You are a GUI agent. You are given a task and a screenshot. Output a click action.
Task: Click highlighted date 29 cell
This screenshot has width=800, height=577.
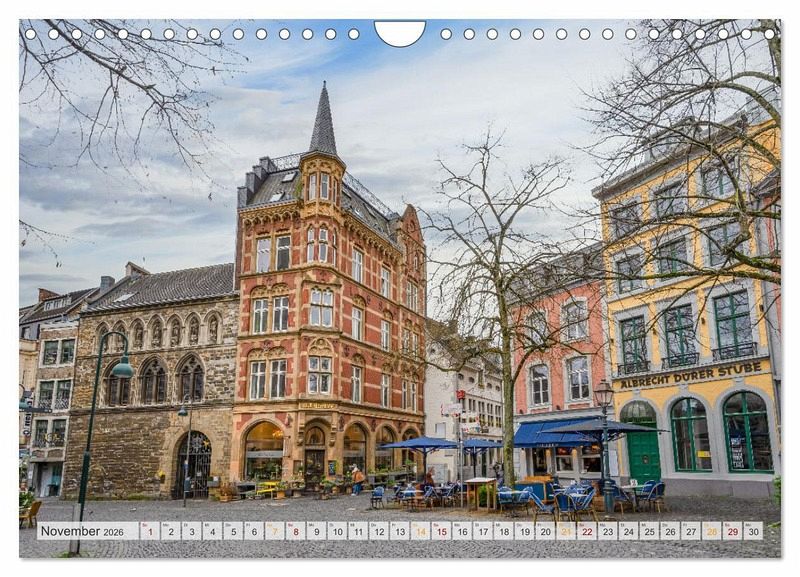(x=732, y=531)
